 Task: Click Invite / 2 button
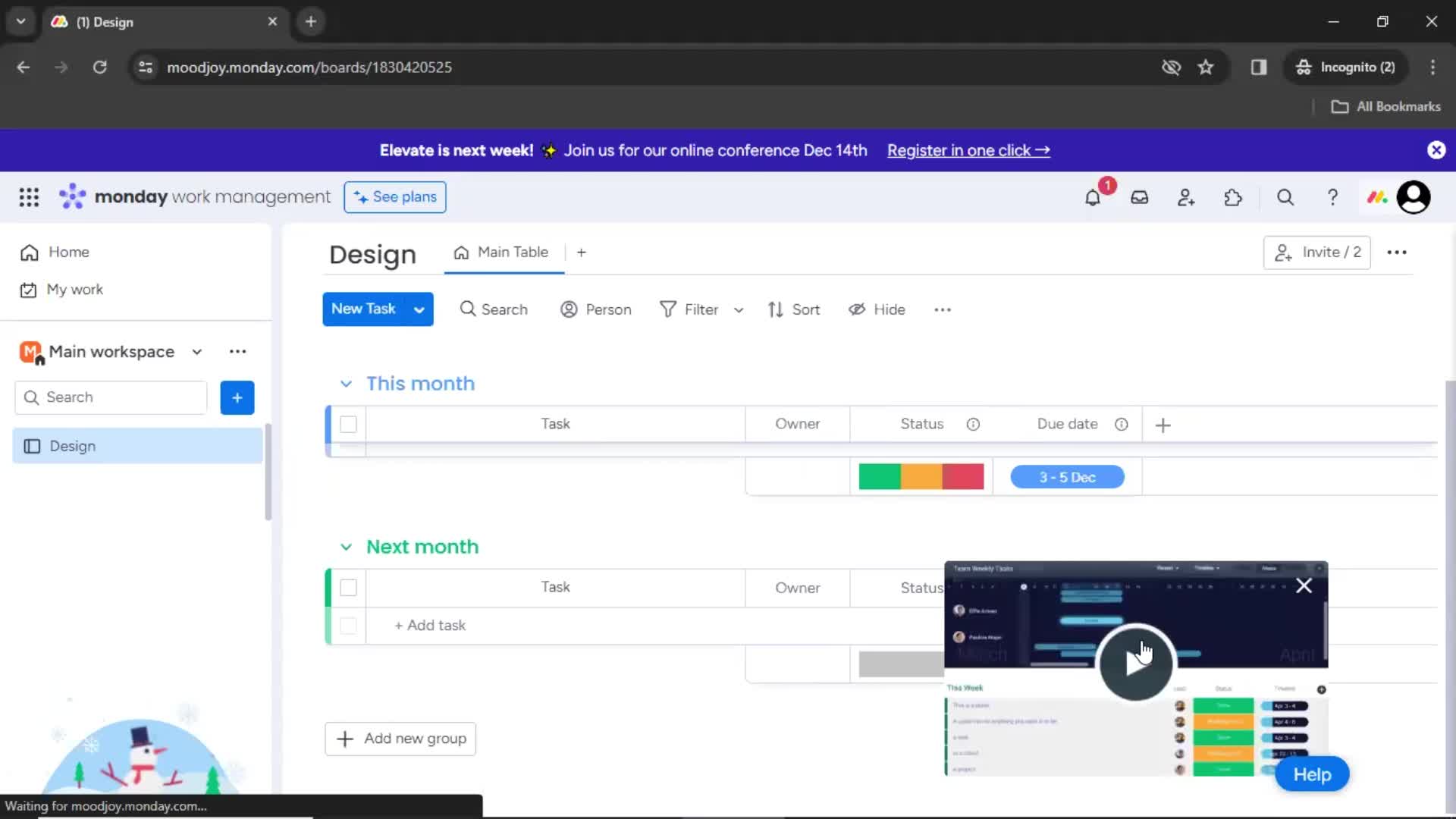point(1318,251)
